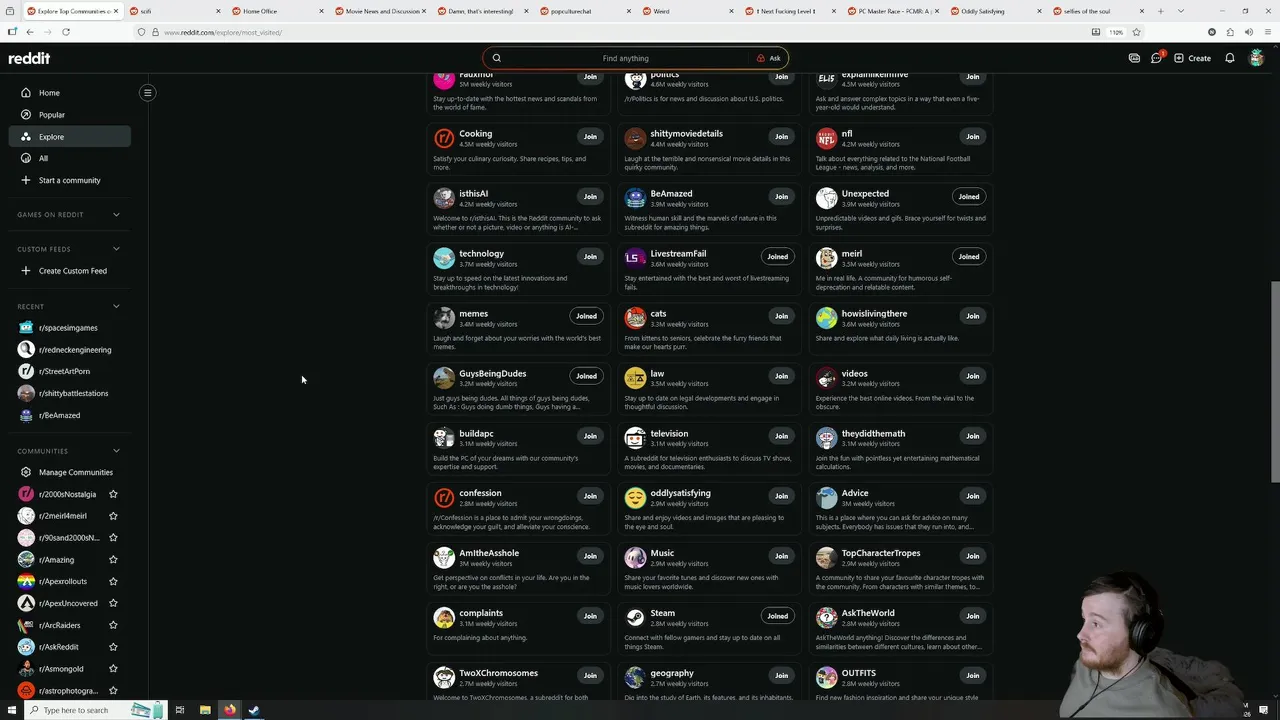Go back with browser back arrow
The height and width of the screenshot is (720, 1280).
[x=30, y=32]
